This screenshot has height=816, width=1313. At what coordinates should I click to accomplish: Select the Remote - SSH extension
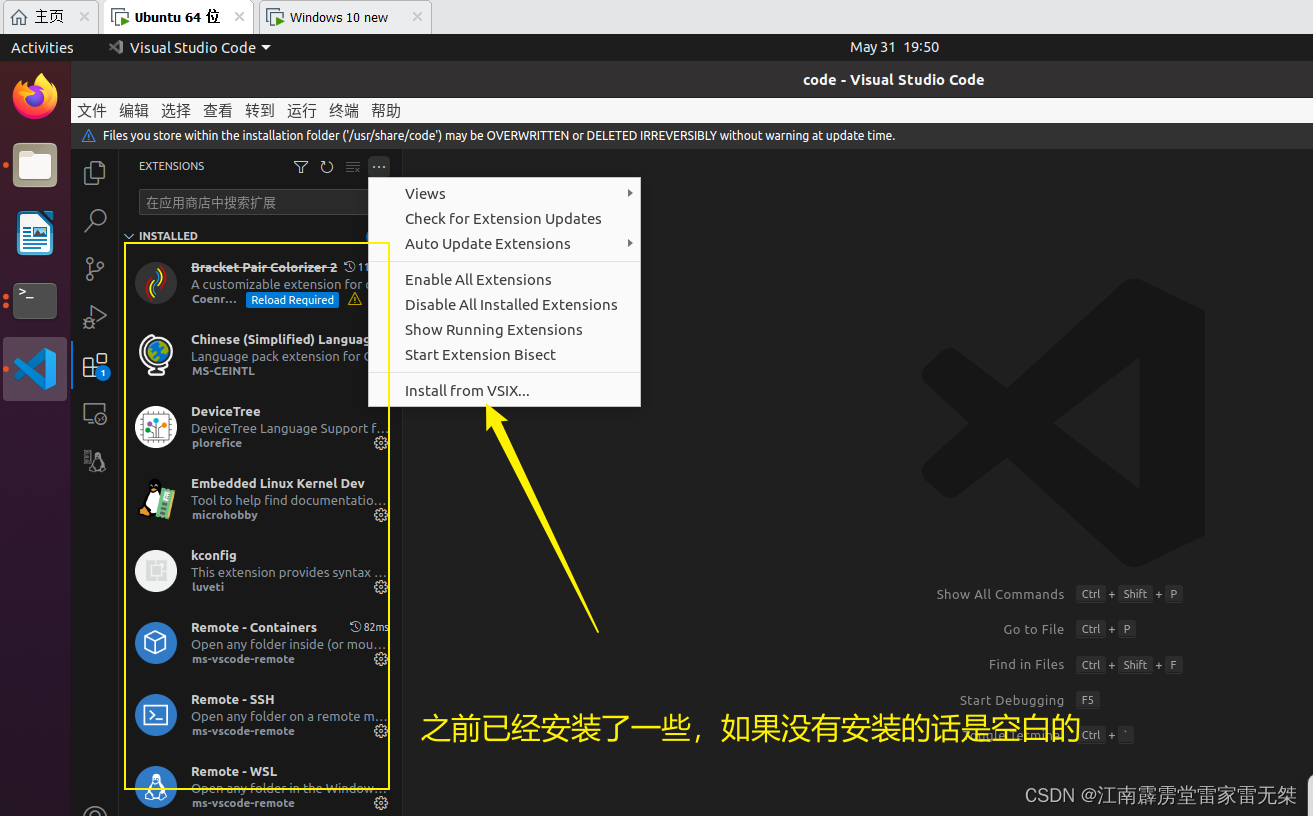(x=260, y=715)
